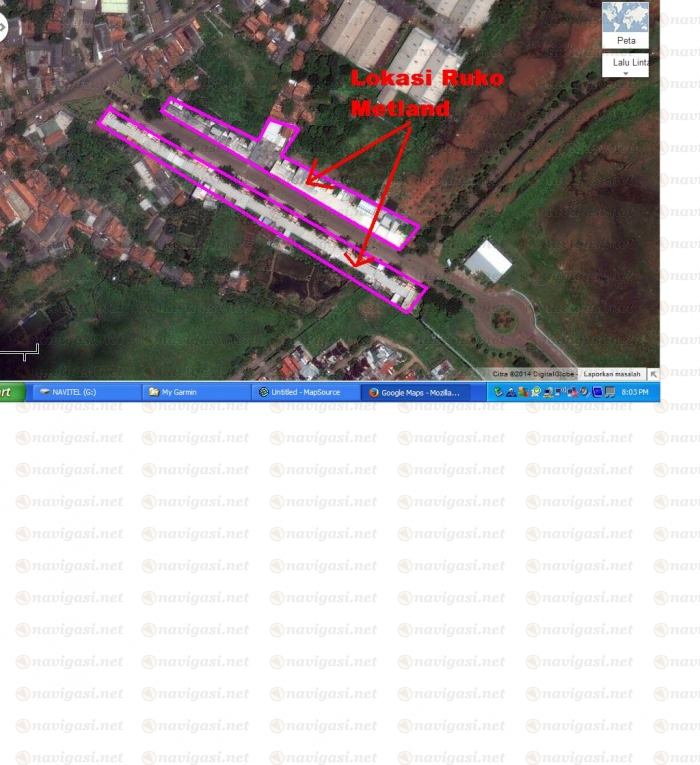Click the drive icon on NAVITEL task

click(45, 392)
